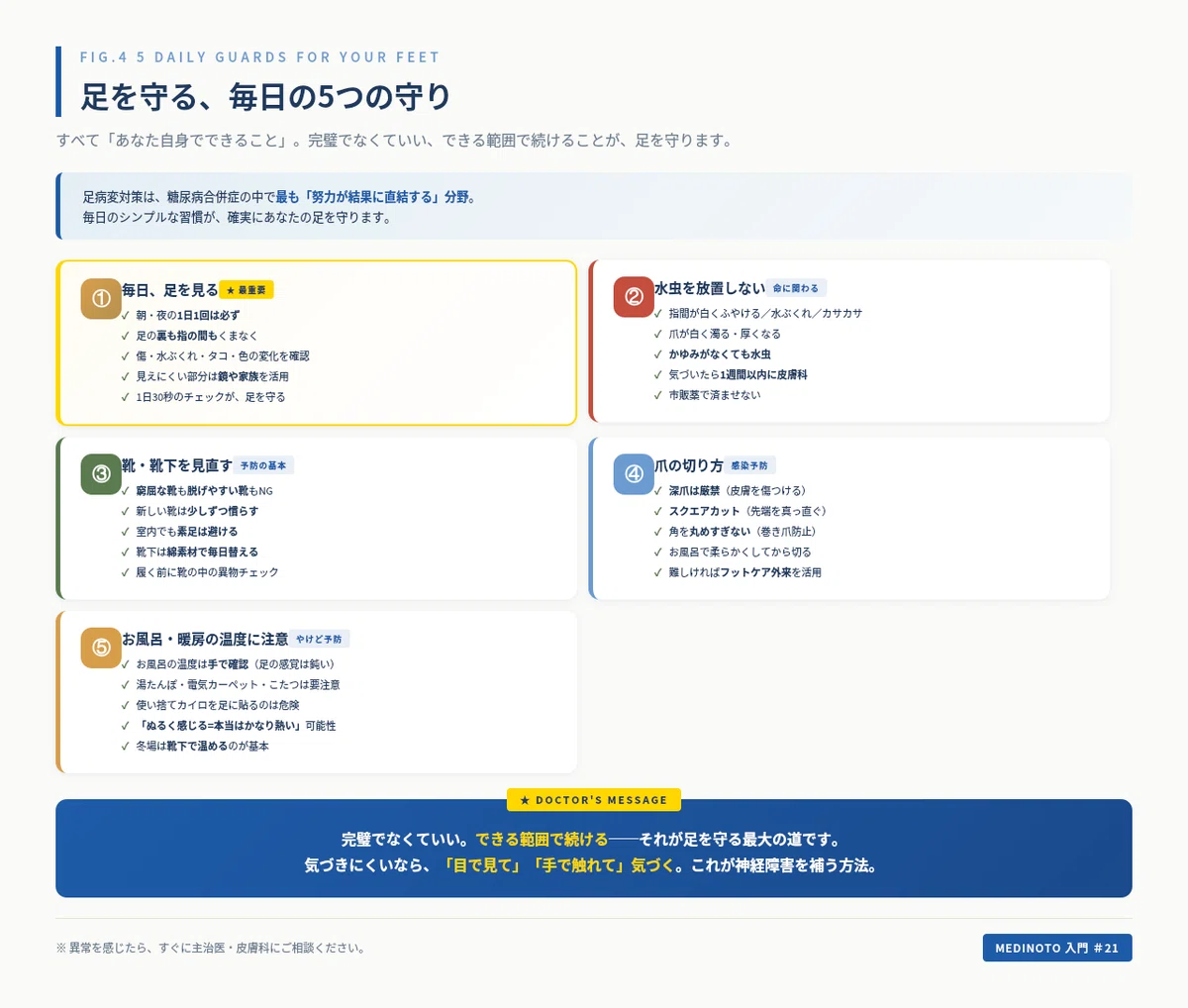Click line 市販薬で済ませない
Image resolution: width=1188 pixels, height=1008 pixels.
715,395
